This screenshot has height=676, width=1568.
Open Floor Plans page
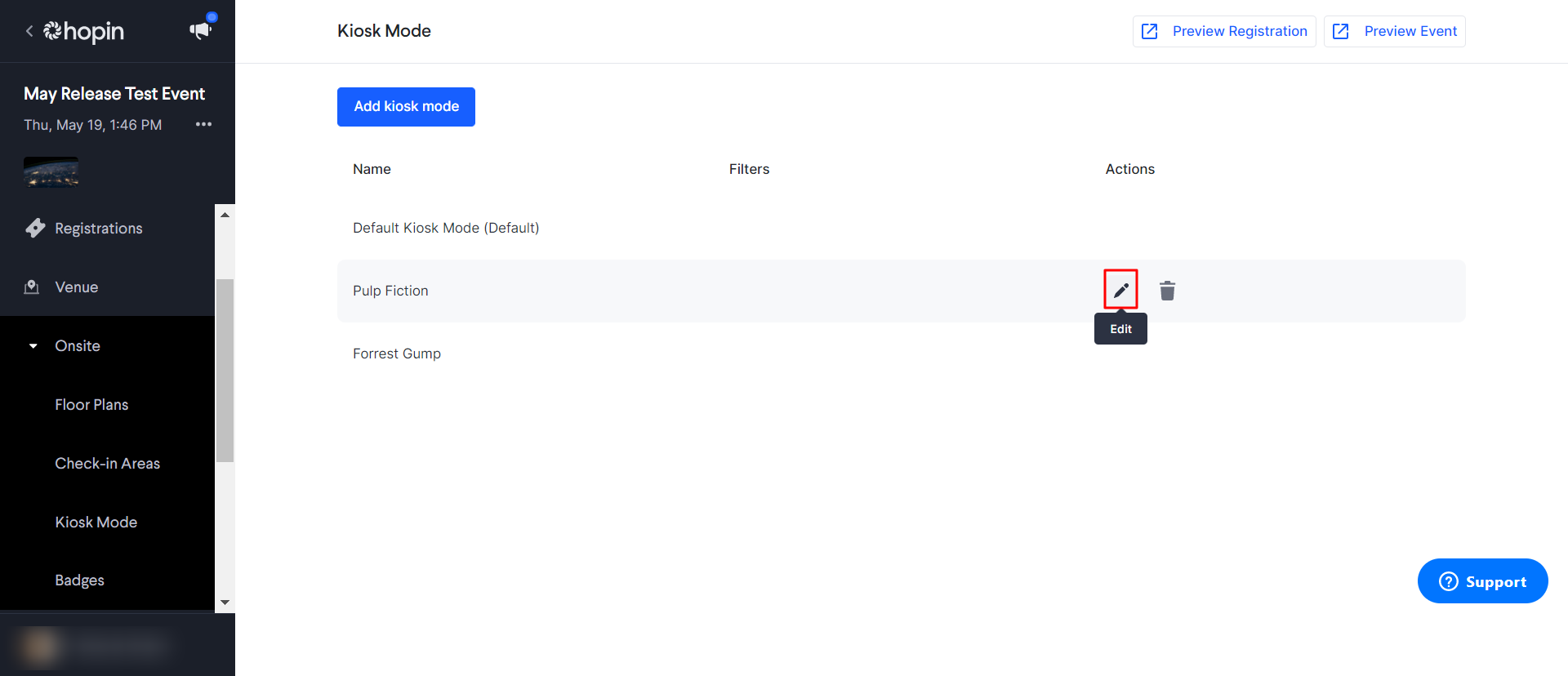[x=91, y=405]
